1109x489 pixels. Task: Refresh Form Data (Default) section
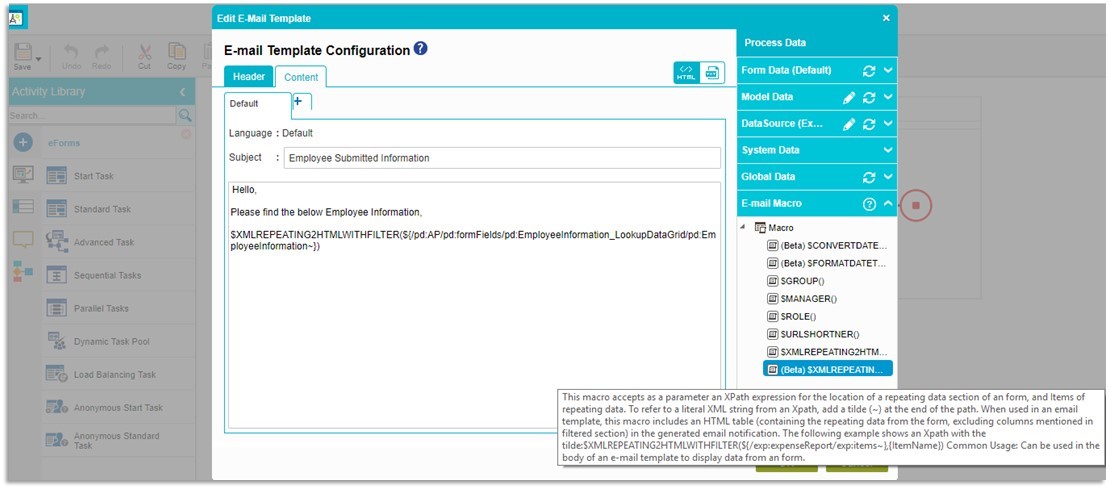pyautogui.click(x=869, y=71)
